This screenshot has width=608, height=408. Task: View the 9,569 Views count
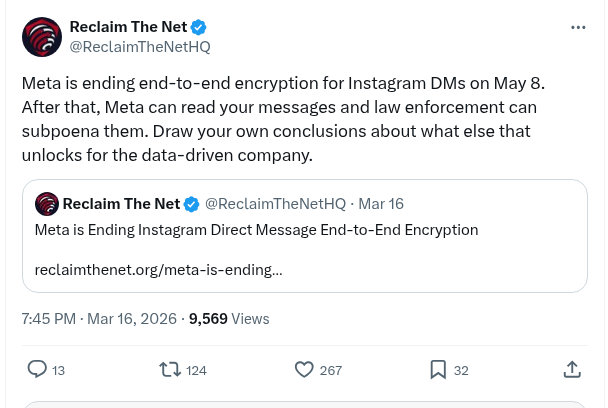pos(229,319)
